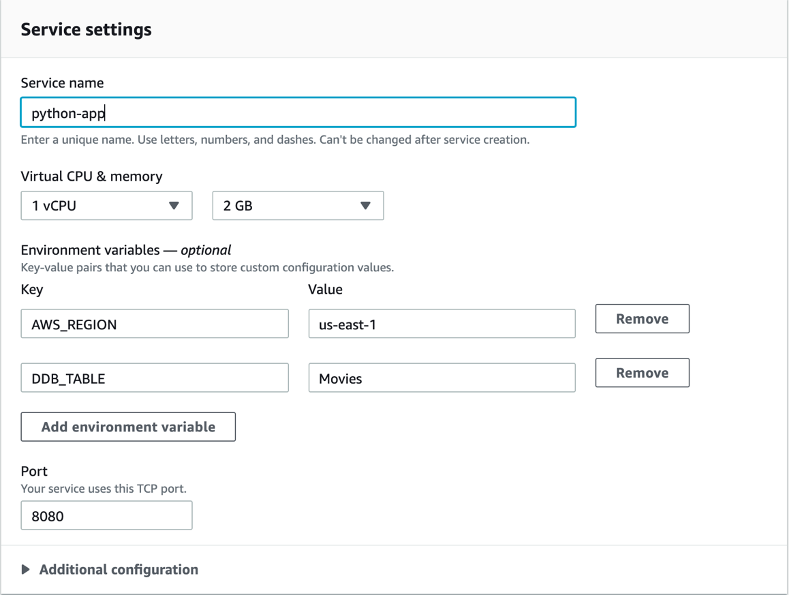Open the 2 GB memory dropdown
789x595 pixels.
click(298, 205)
